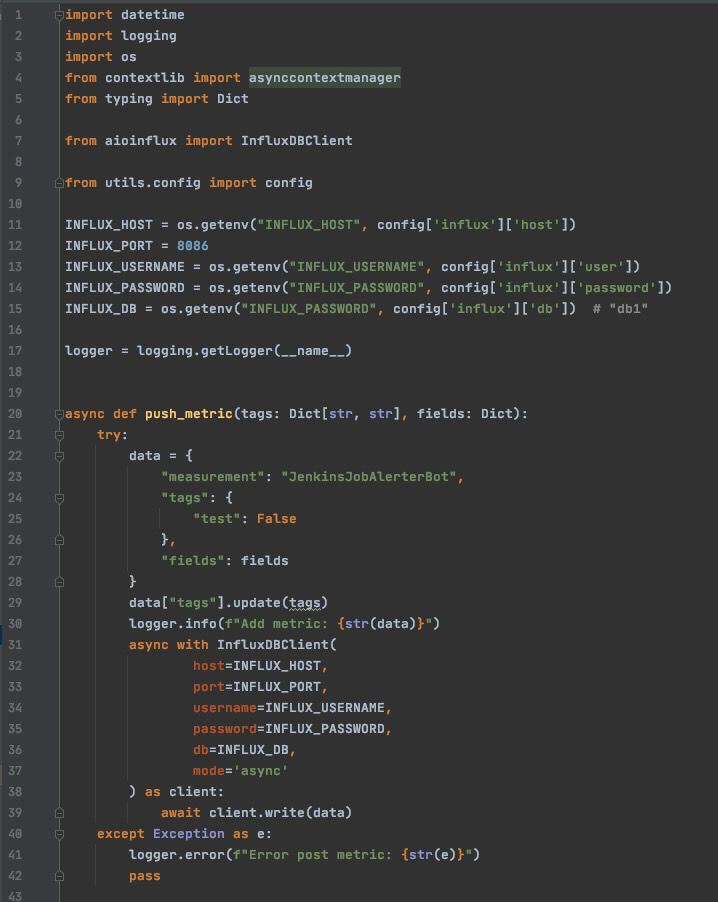Click the INFLUX_HOST variable definition on line 11
Viewport: 718px width, 902px height.
(x=109, y=225)
